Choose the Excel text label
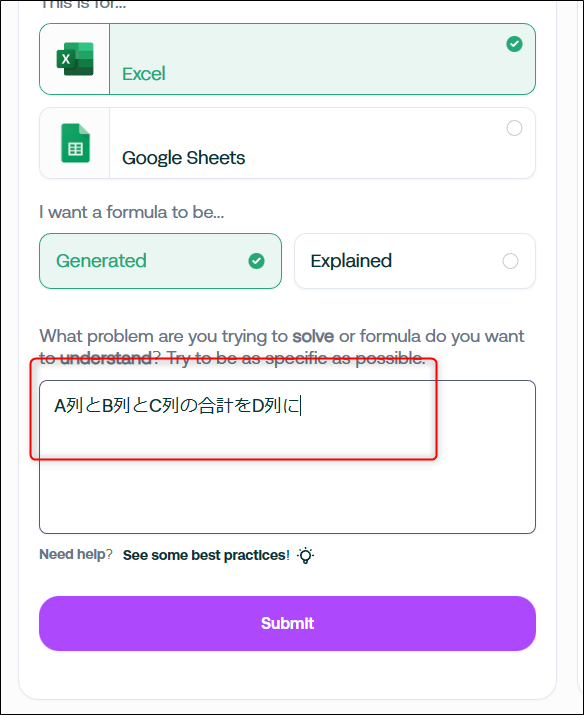 pyautogui.click(x=144, y=74)
